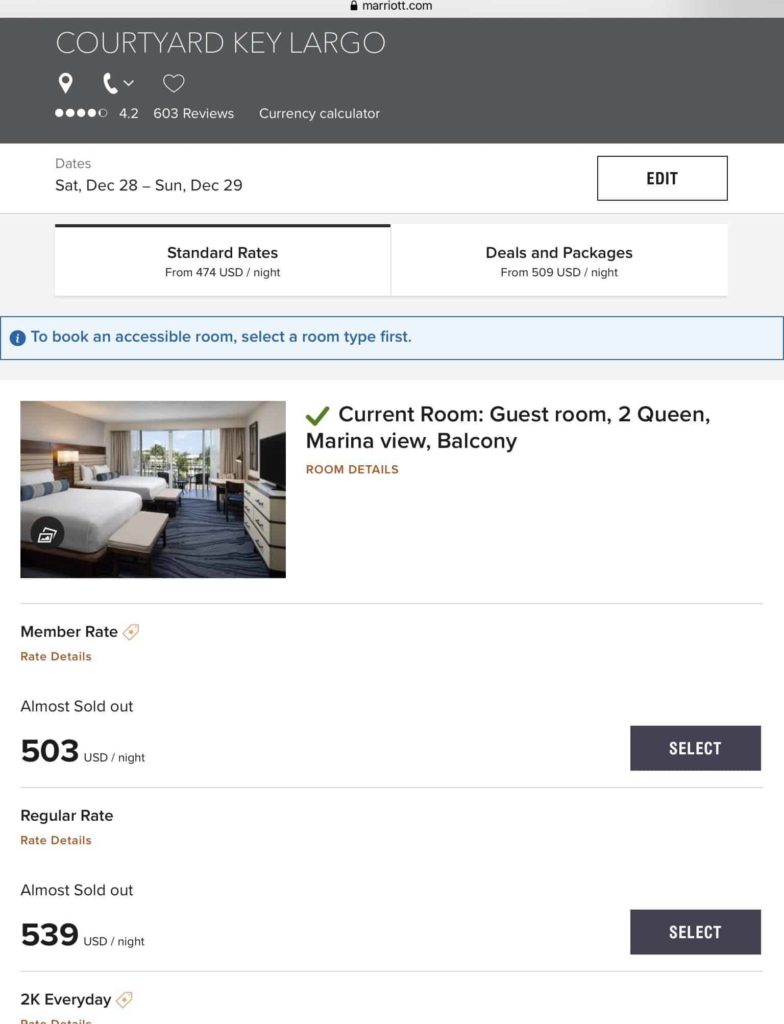This screenshot has width=784, height=1024.
Task: Select the Standard Rates tab
Action: pyautogui.click(x=222, y=260)
